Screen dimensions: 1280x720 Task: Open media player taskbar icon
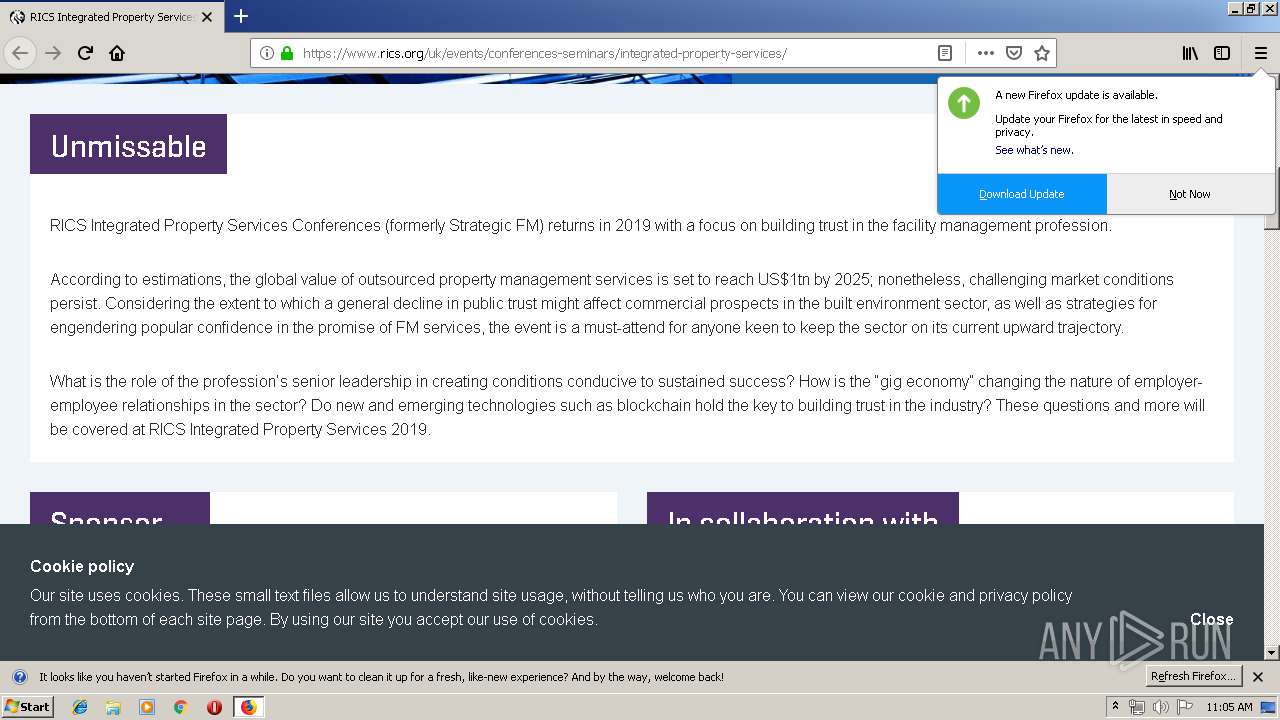(x=147, y=707)
